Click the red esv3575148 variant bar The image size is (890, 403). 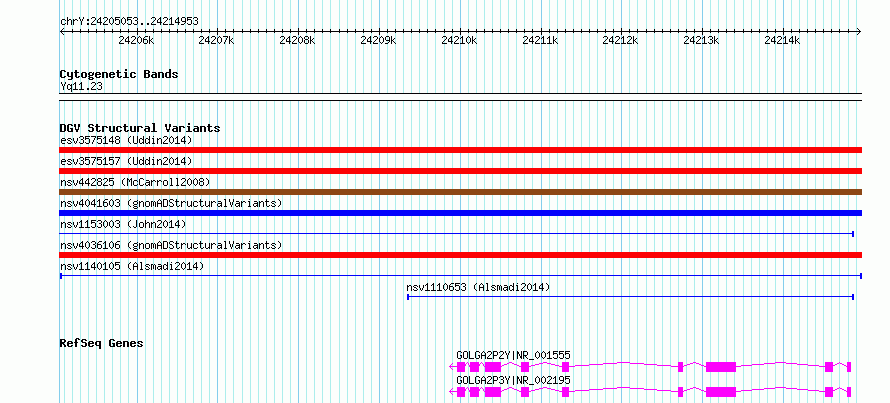tap(460, 150)
